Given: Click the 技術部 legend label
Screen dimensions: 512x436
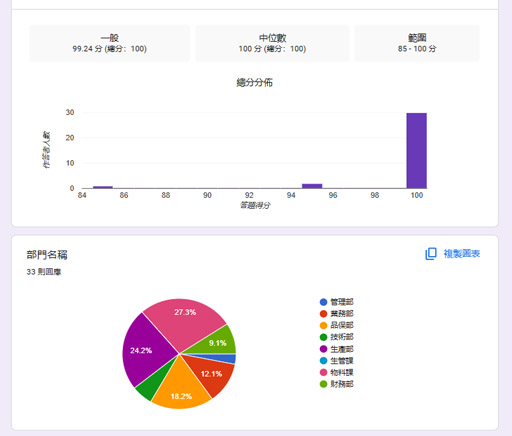Looking at the screenshot, I should 342,337.
